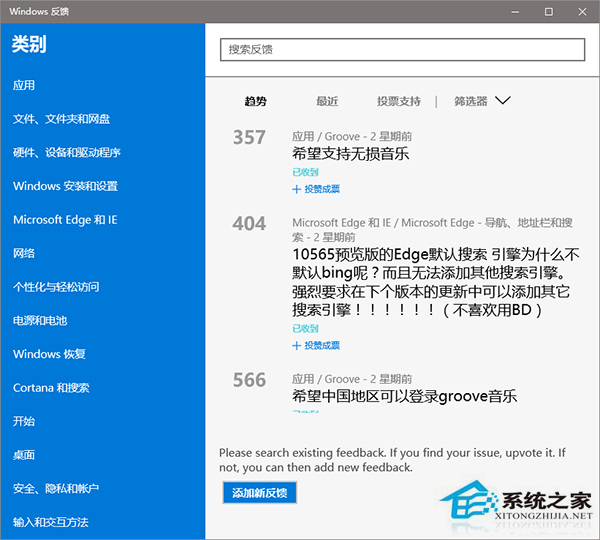Open feedback 希望中国地区可以登录groove音乐
The image size is (600, 540).
click(x=404, y=396)
